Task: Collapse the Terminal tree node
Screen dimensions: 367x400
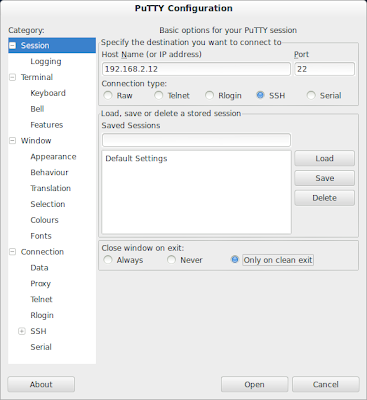Action: pyautogui.click(x=12, y=77)
